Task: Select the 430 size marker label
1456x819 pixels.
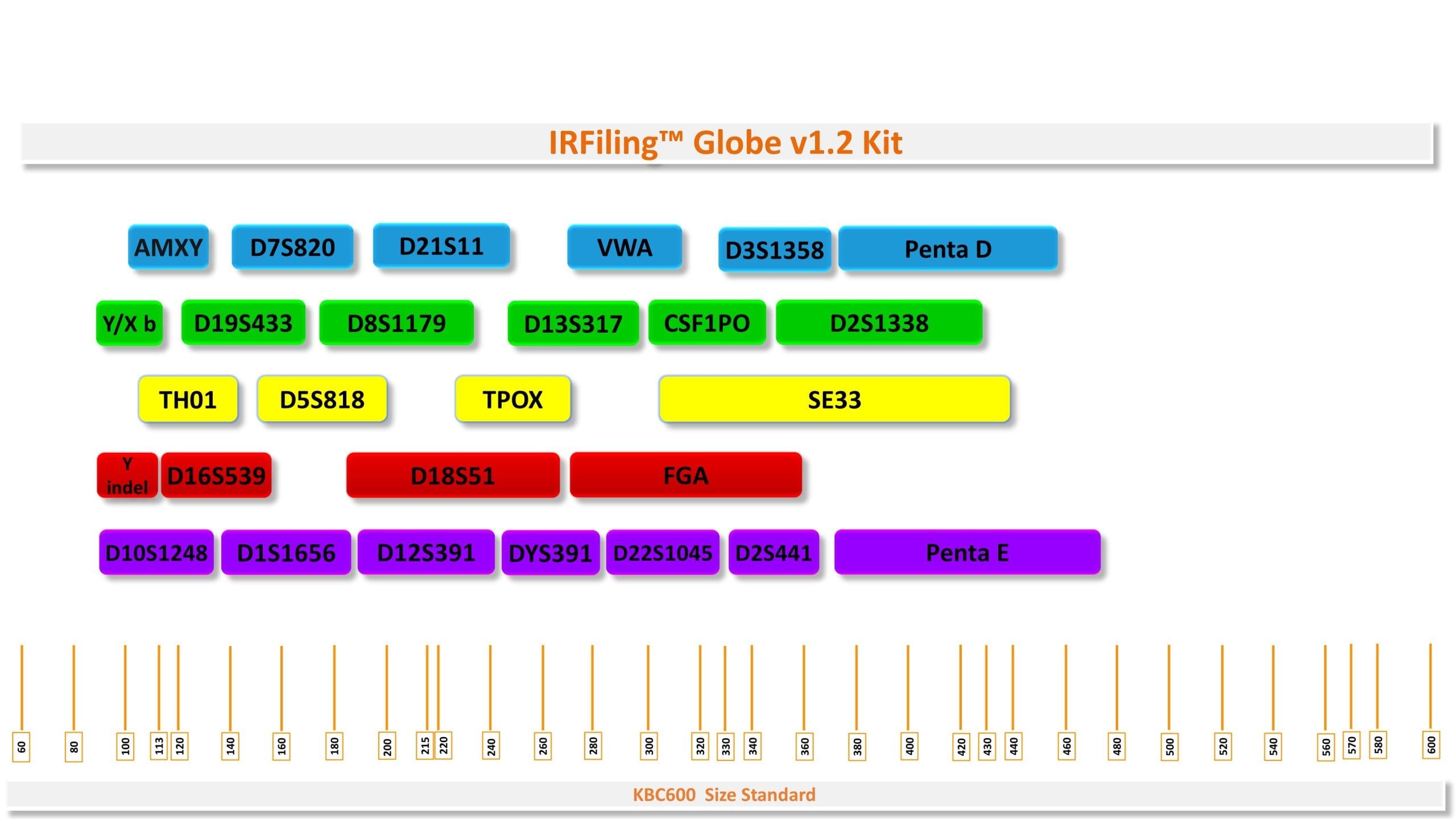Action: (987, 746)
